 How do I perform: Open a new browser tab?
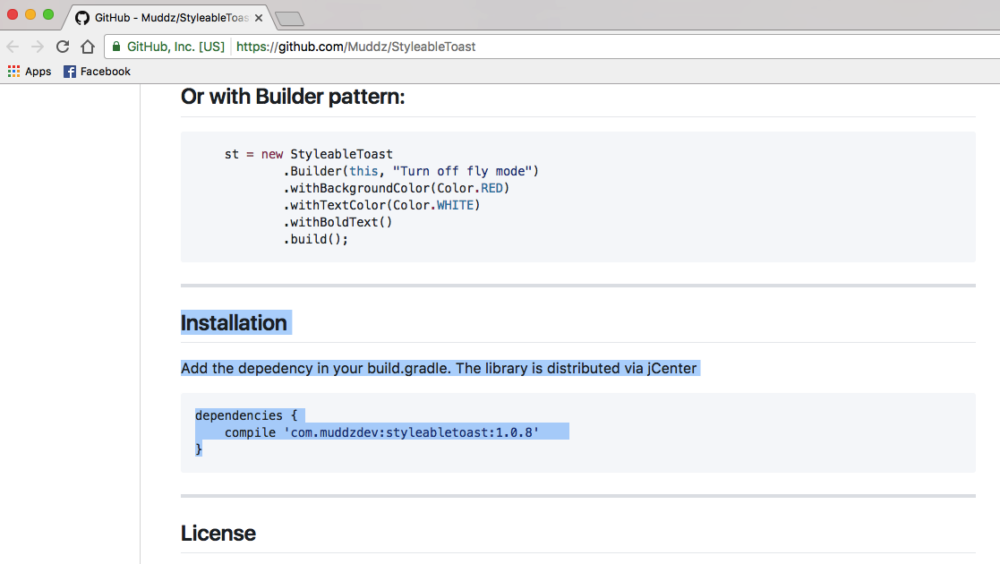[289, 18]
